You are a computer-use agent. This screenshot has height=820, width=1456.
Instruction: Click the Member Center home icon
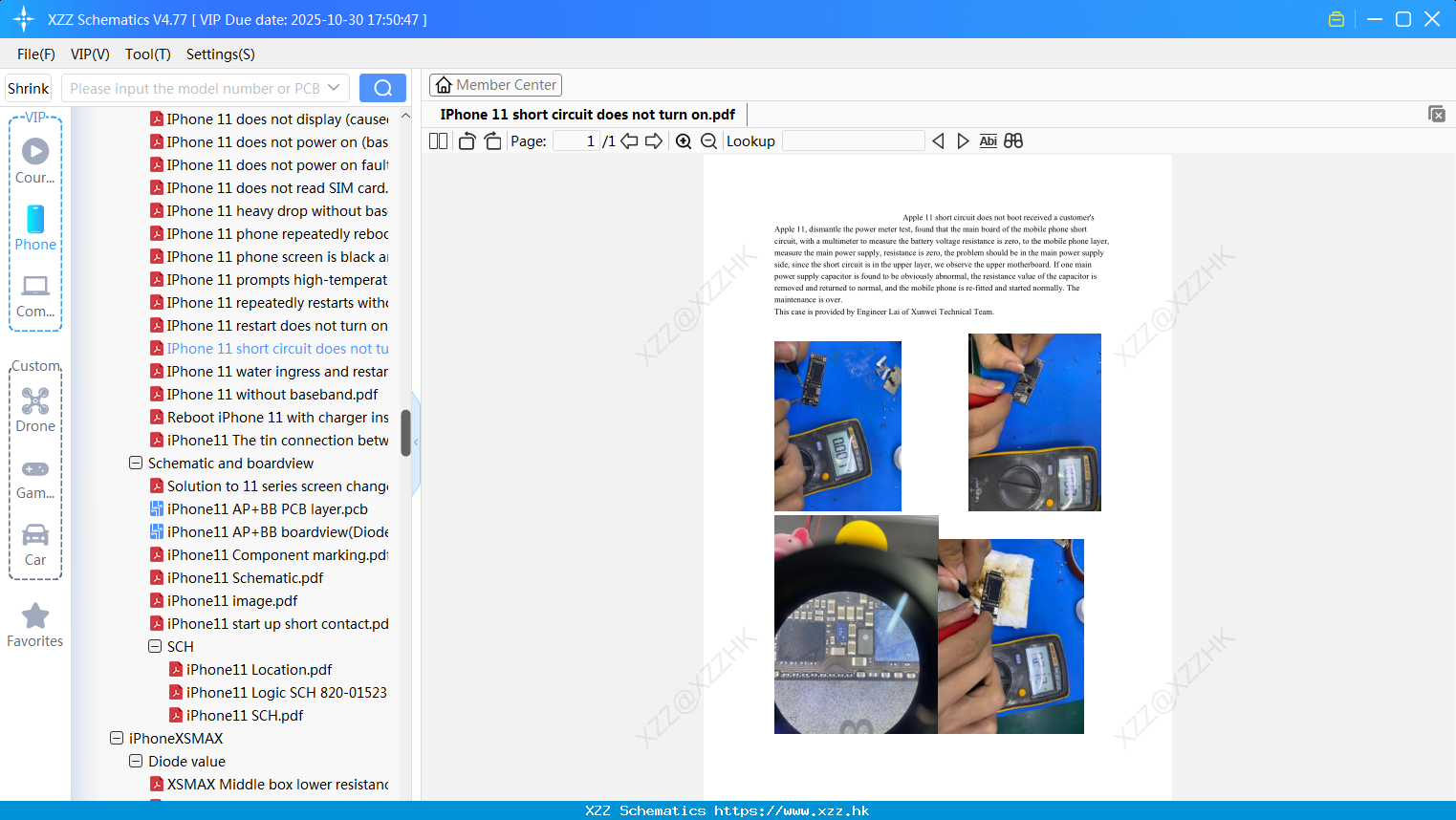click(444, 85)
